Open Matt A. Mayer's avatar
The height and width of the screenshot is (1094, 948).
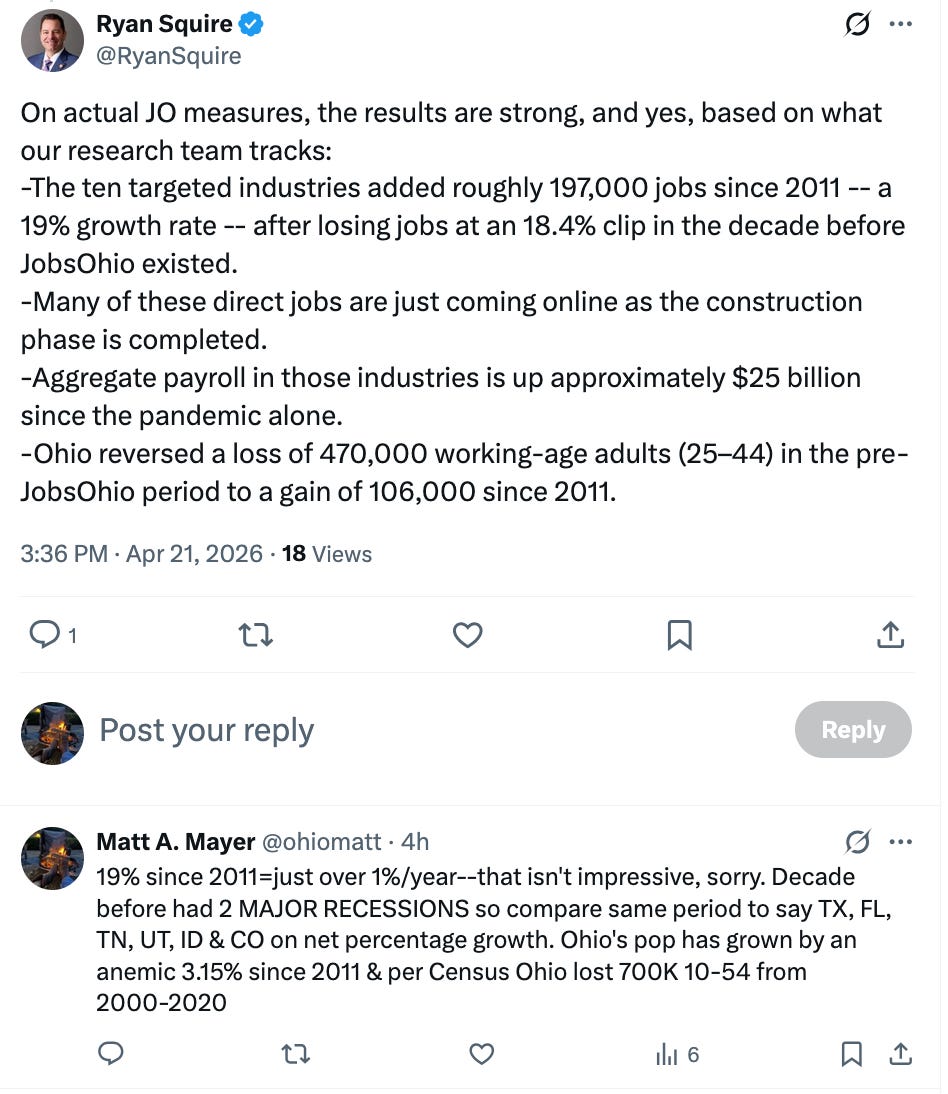(52, 858)
